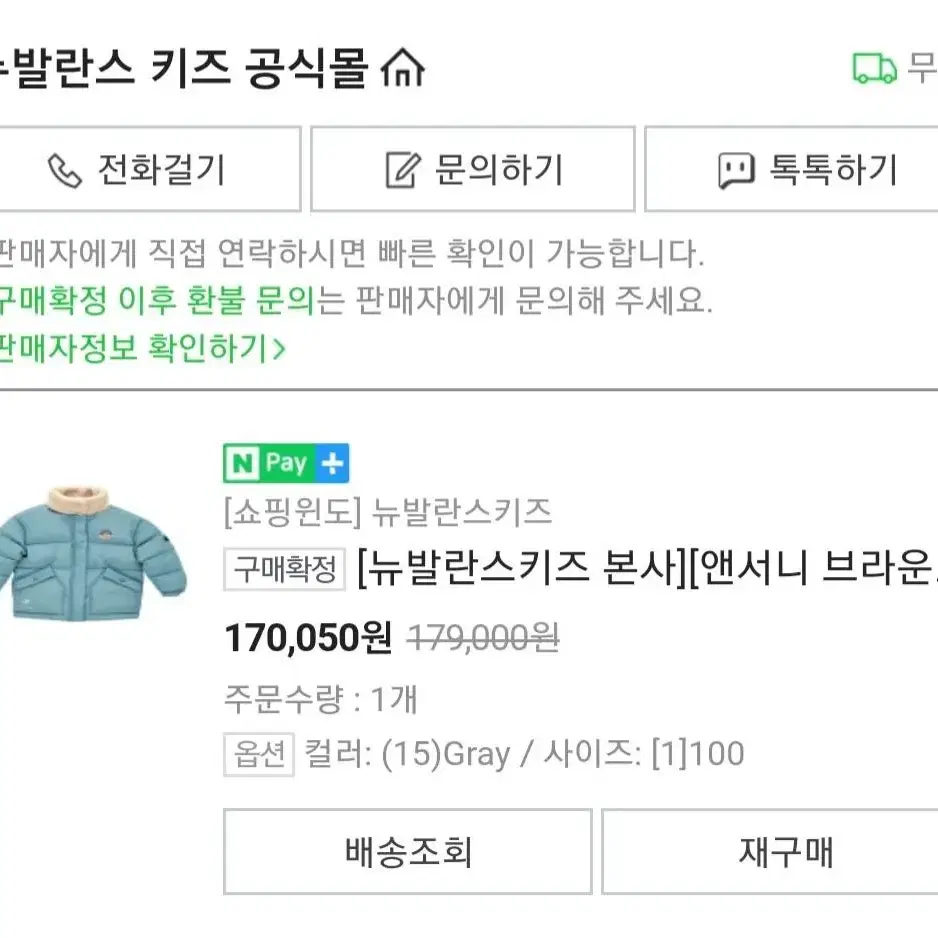This screenshot has width=938, height=938.
Task: Tap the 옵션 label badge
Action: (258, 755)
